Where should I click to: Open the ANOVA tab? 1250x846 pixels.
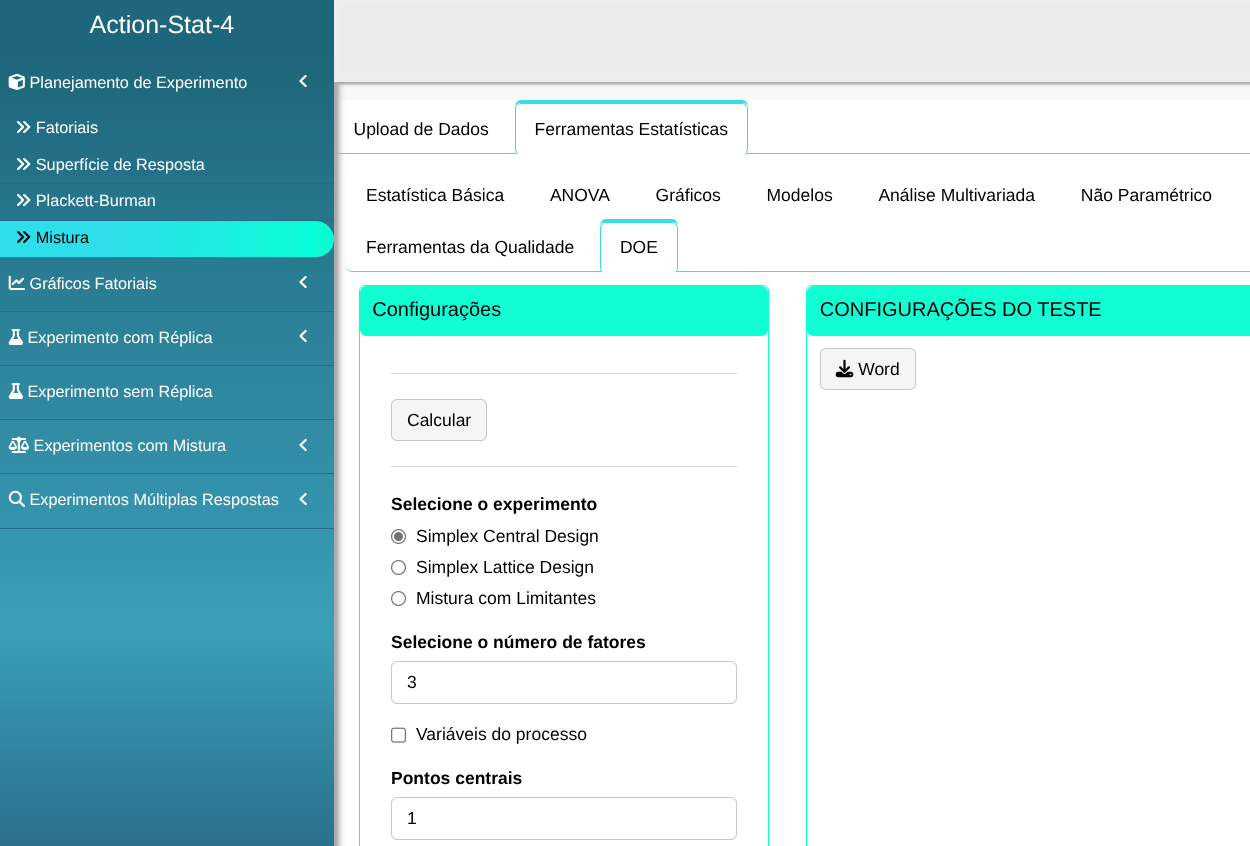tap(580, 196)
